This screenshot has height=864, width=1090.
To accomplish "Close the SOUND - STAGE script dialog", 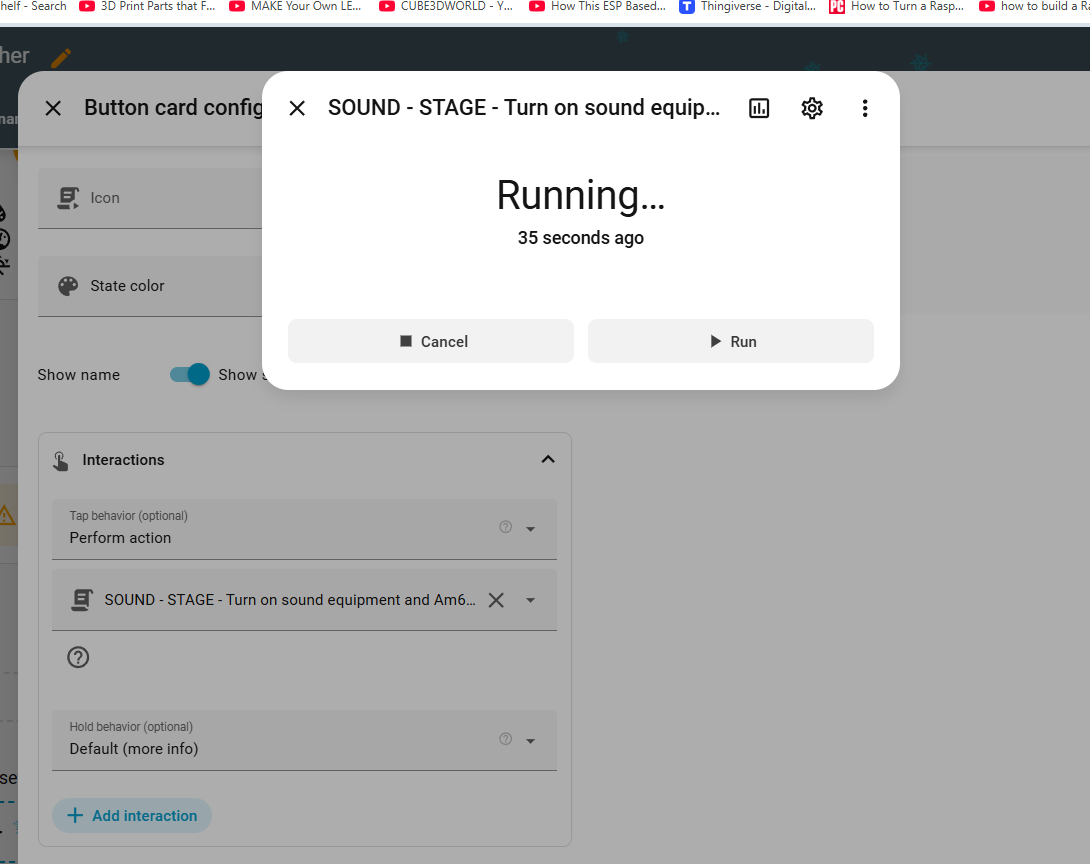I will 297,108.
